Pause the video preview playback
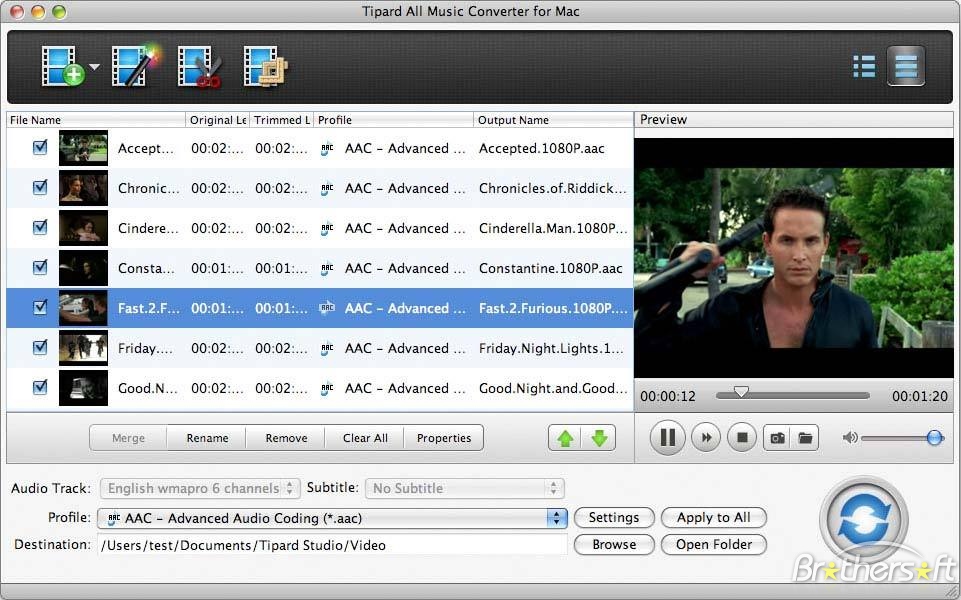 pos(667,437)
